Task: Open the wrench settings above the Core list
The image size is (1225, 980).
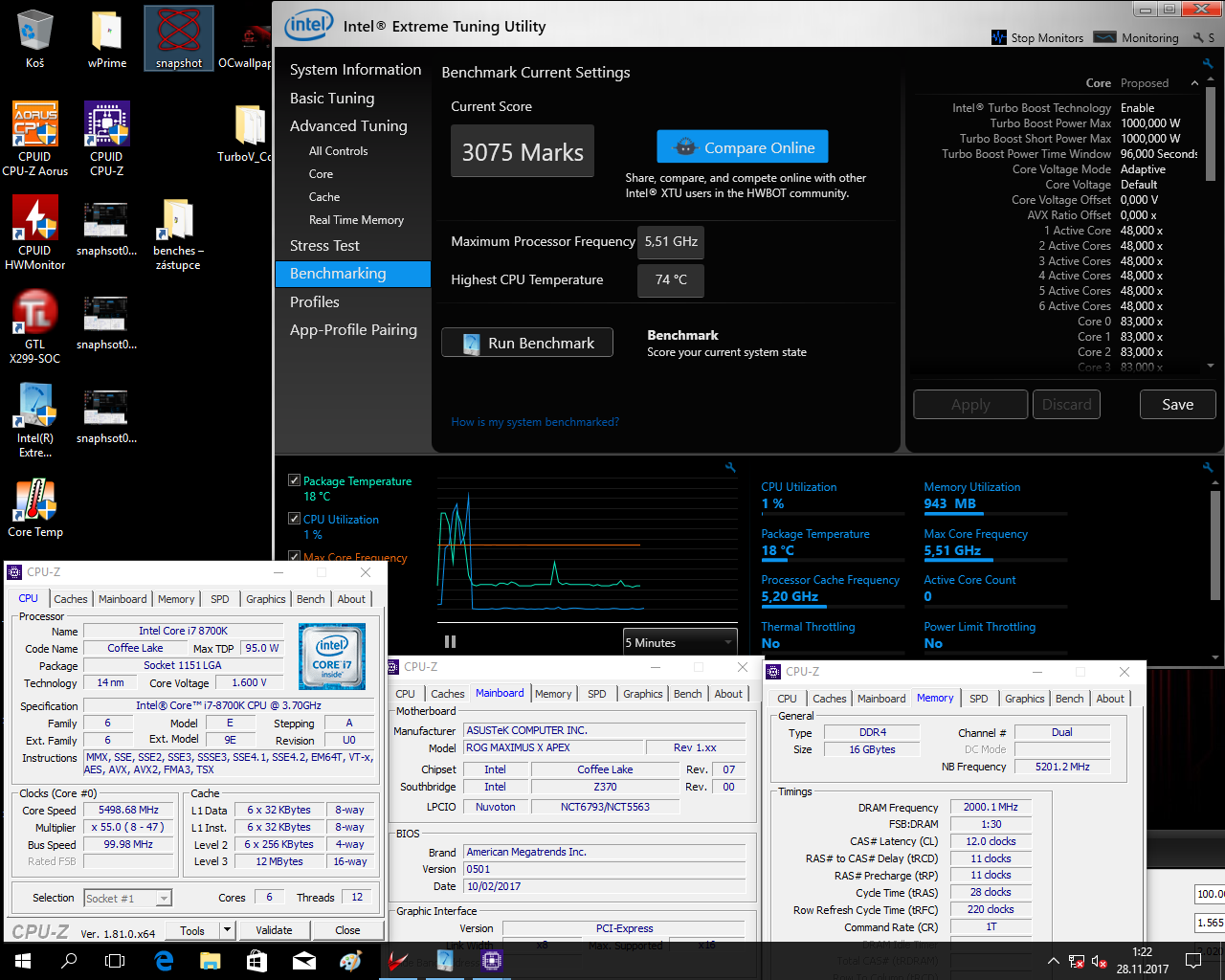Action: [1208, 63]
